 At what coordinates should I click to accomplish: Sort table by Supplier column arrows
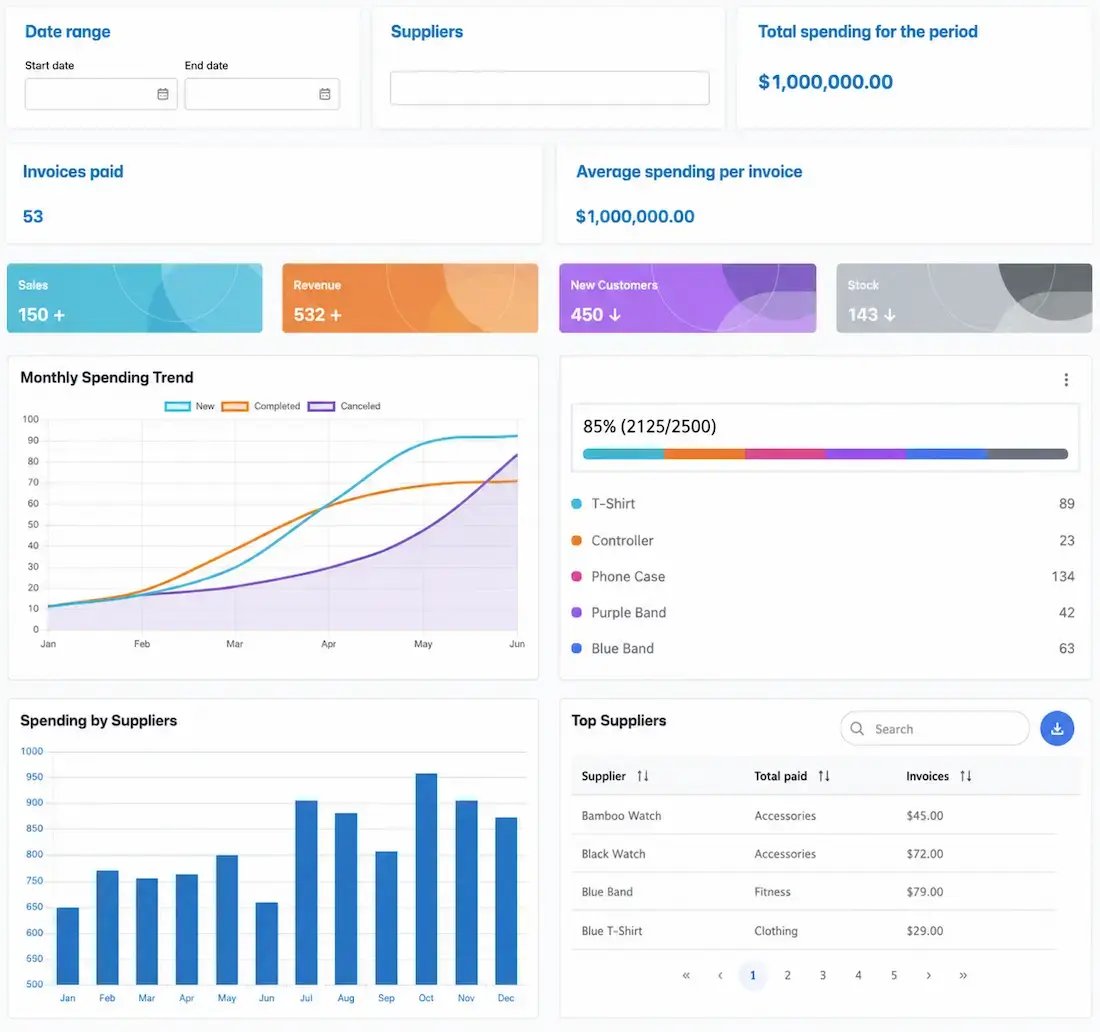pos(643,776)
